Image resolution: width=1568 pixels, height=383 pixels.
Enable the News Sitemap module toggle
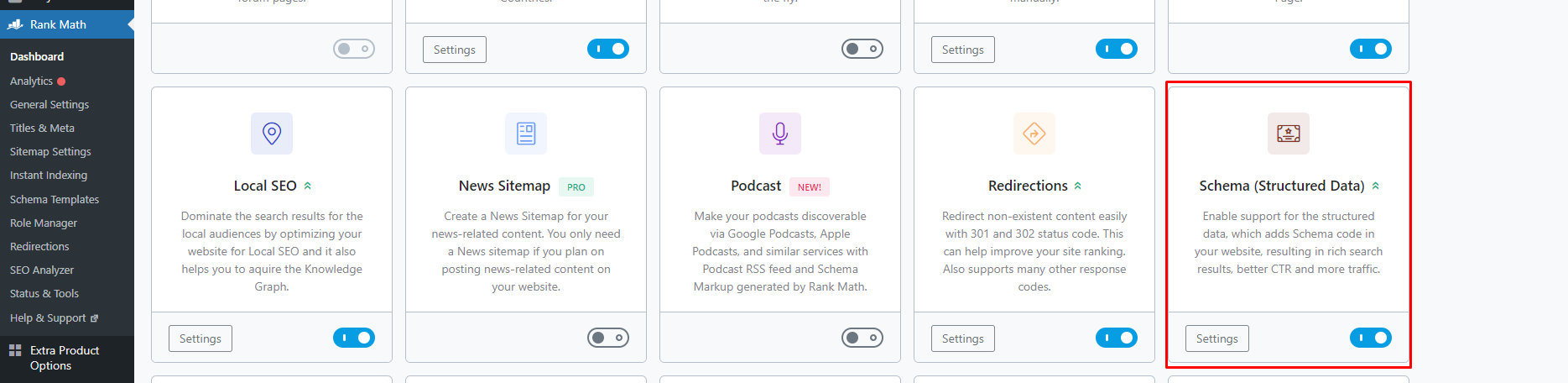(608, 338)
